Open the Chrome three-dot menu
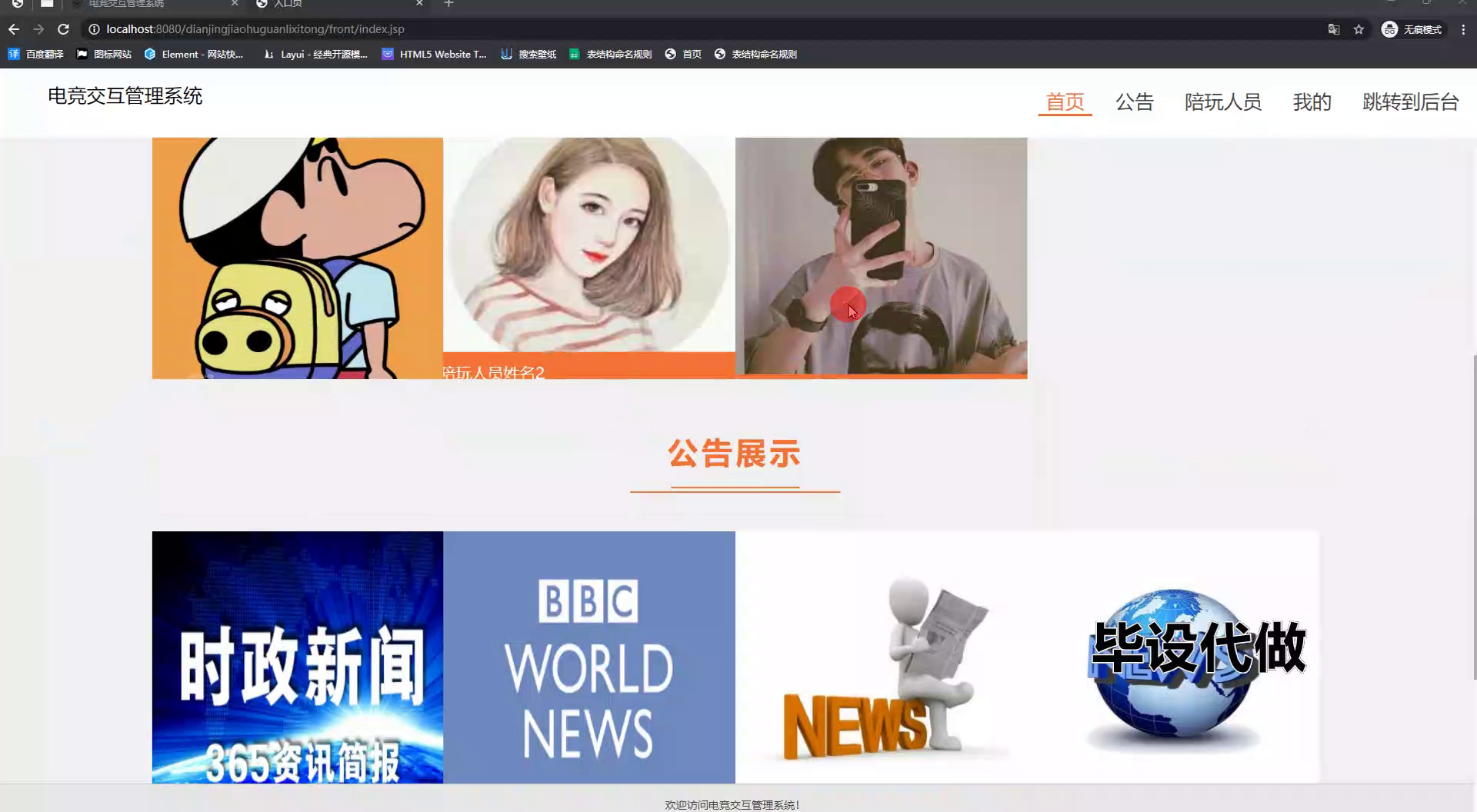1477x812 pixels. (x=1463, y=29)
